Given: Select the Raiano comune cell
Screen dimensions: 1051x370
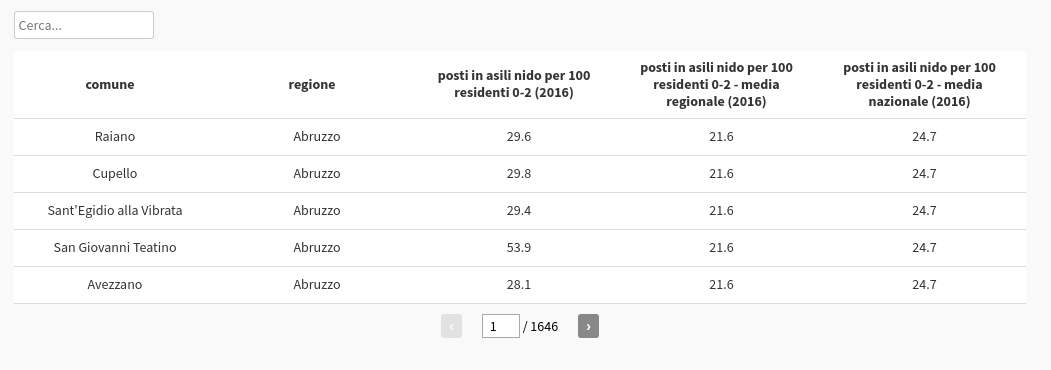Looking at the screenshot, I should pos(115,137).
